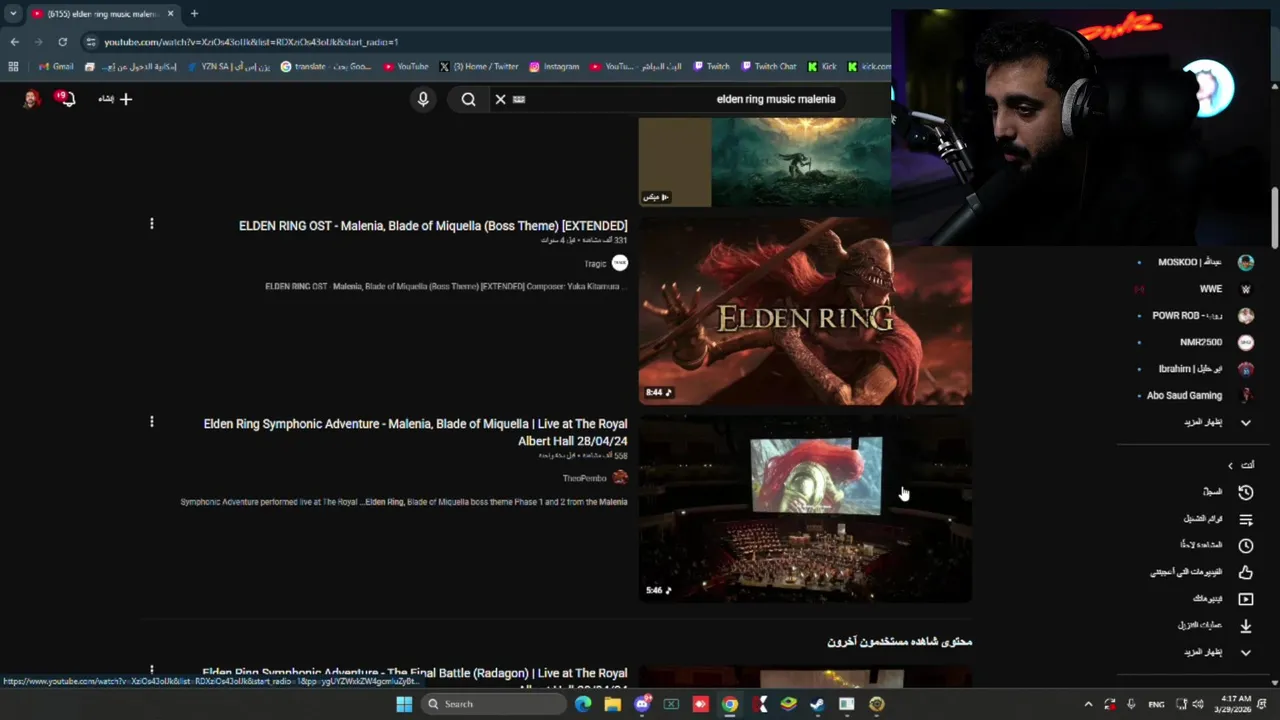Expand Show more under the Downloads entry

click(1216, 652)
